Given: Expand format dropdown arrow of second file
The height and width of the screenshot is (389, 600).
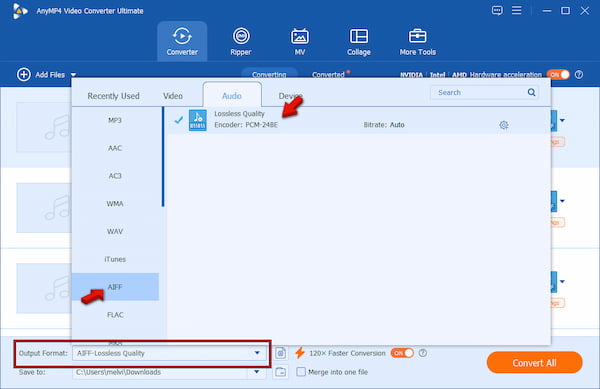Looking at the screenshot, I should [562, 201].
